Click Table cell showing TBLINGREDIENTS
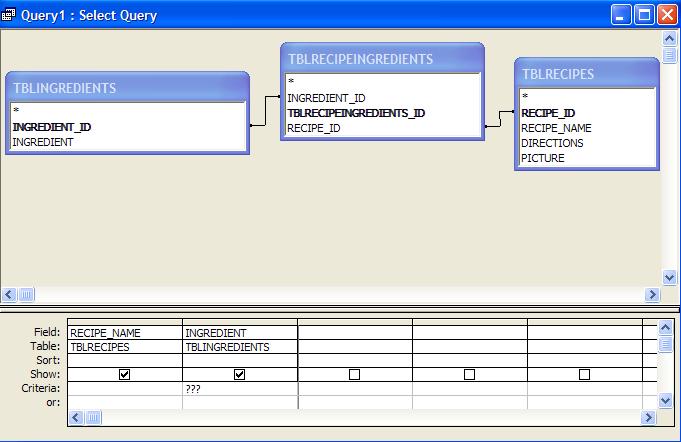Image resolution: width=681 pixels, height=442 pixels. [240, 347]
